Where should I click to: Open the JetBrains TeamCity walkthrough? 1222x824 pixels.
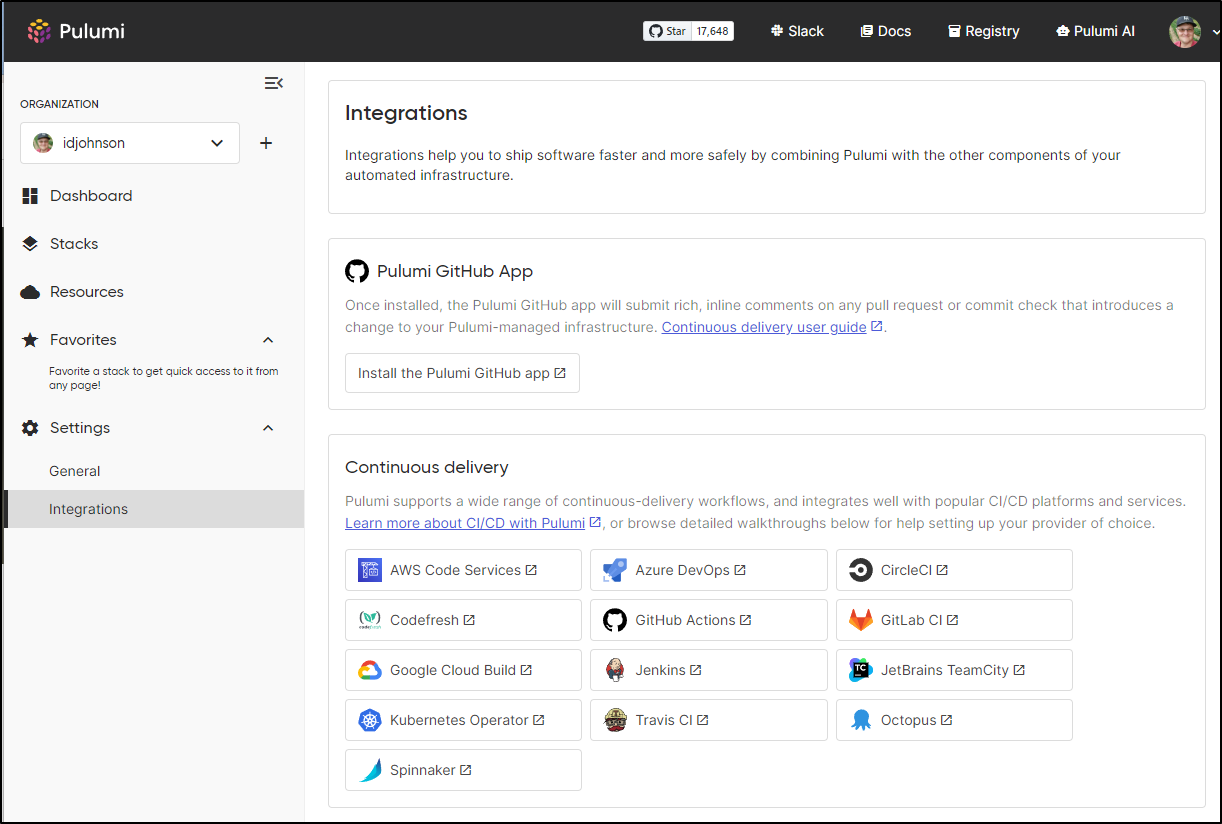954,670
